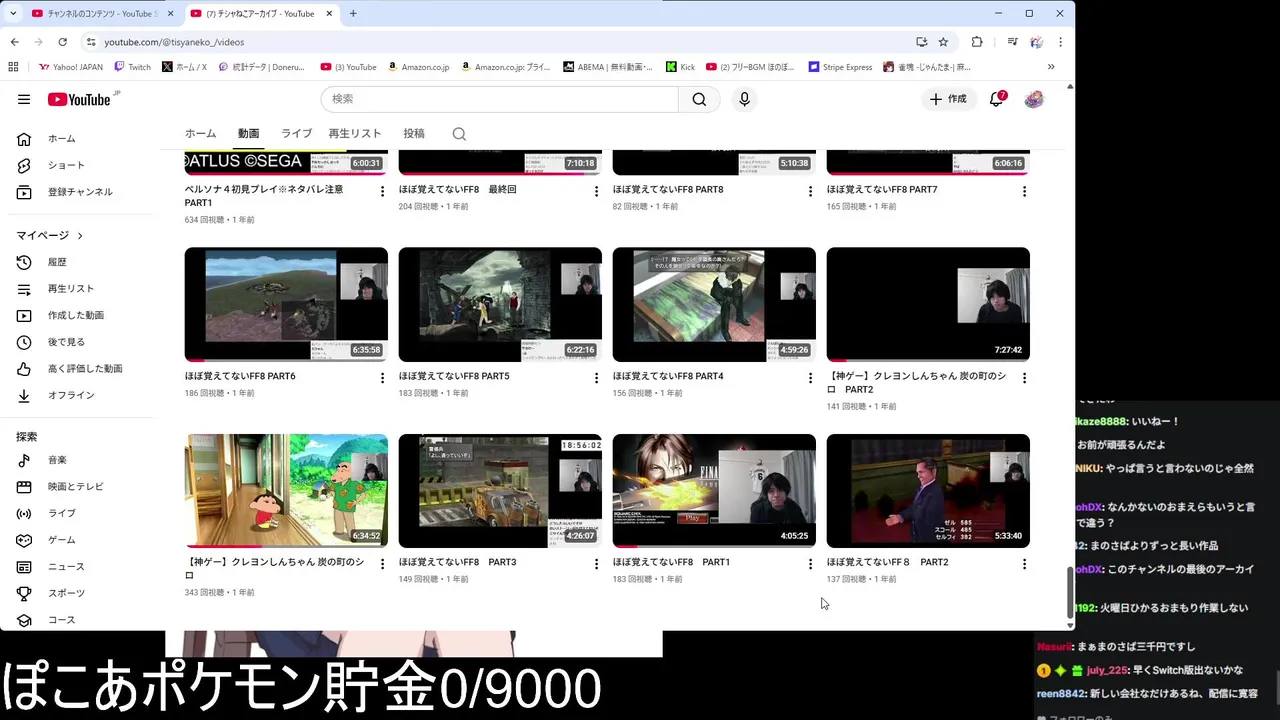The width and height of the screenshot is (1280, 720).
Task: Switch to the 投稿 channel tab
Action: (x=414, y=134)
